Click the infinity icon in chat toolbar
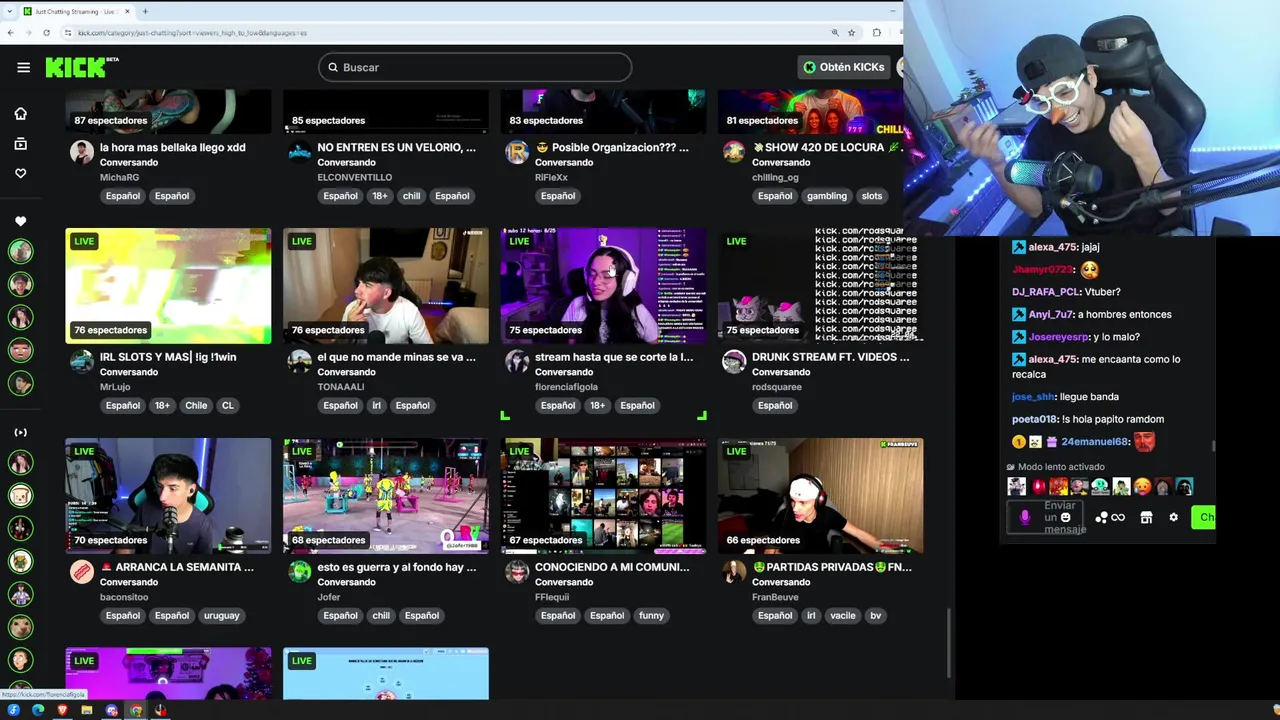Screen dimensions: 1280x720 click(1118, 517)
